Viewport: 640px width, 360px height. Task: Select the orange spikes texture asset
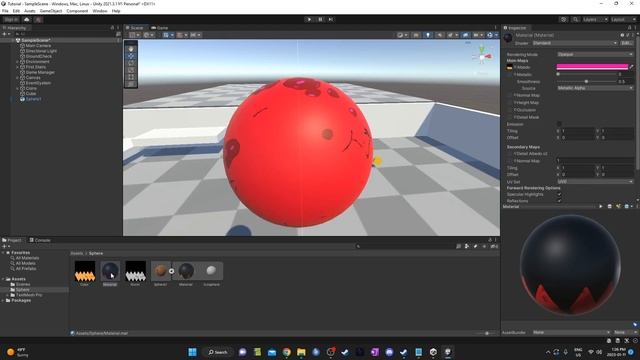(x=84, y=271)
